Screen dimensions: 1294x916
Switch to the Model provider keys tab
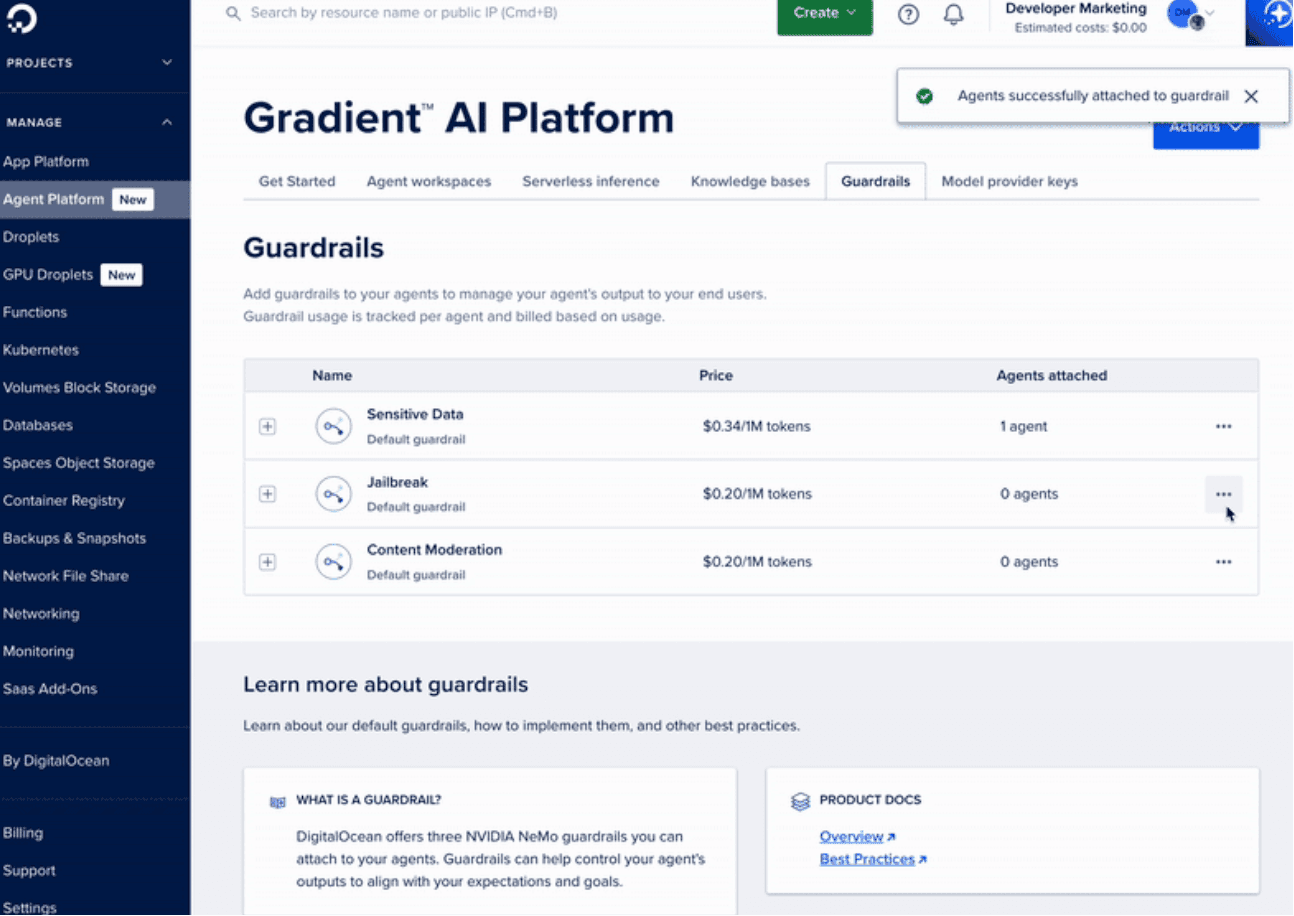coord(1009,181)
